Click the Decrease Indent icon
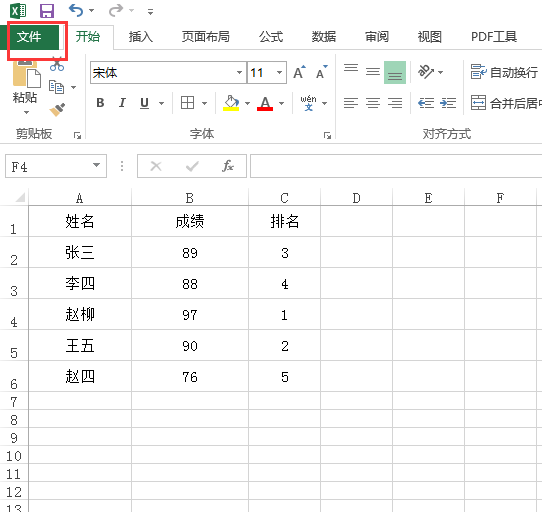This screenshot has height=512, width=542. pos(426,103)
